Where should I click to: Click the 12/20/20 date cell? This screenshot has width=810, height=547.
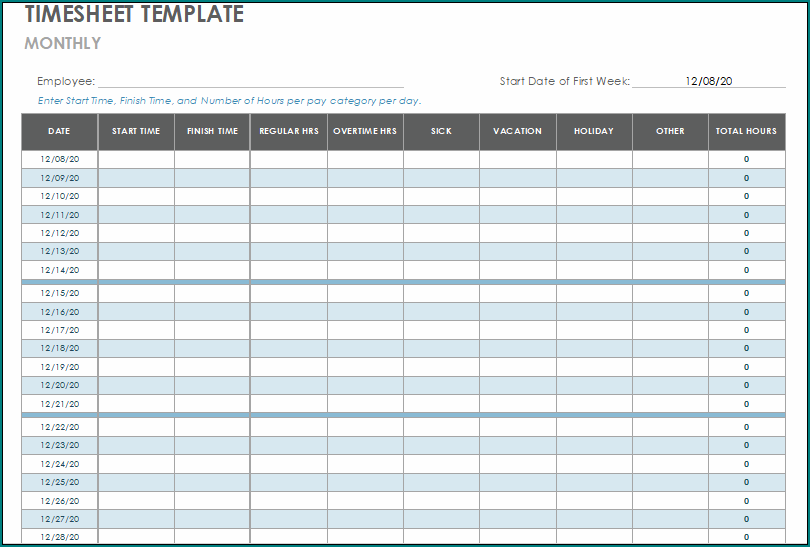point(59,385)
